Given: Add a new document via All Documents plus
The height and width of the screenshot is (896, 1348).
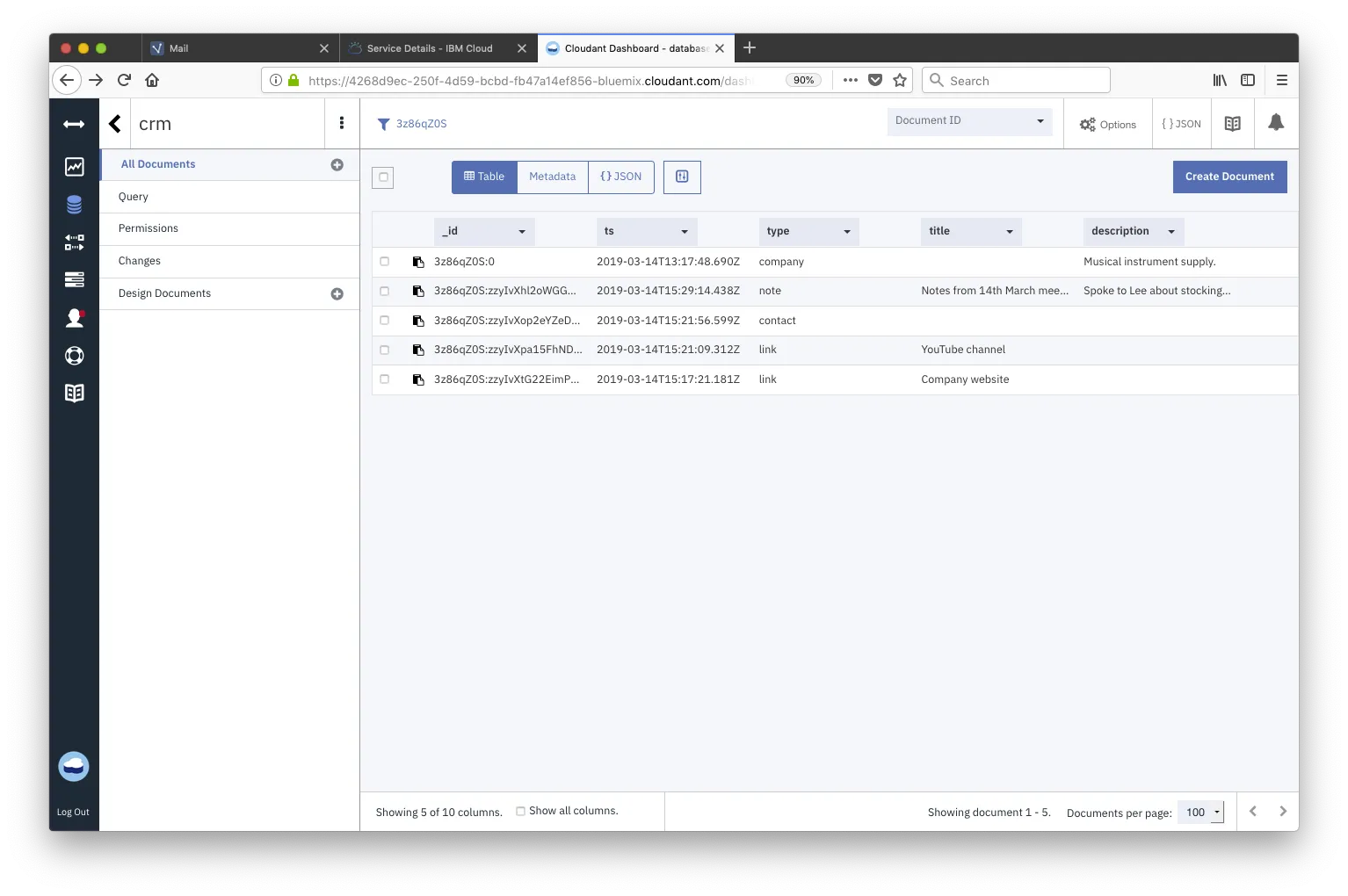Looking at the screenshot, I should click(x=337, y=165).
